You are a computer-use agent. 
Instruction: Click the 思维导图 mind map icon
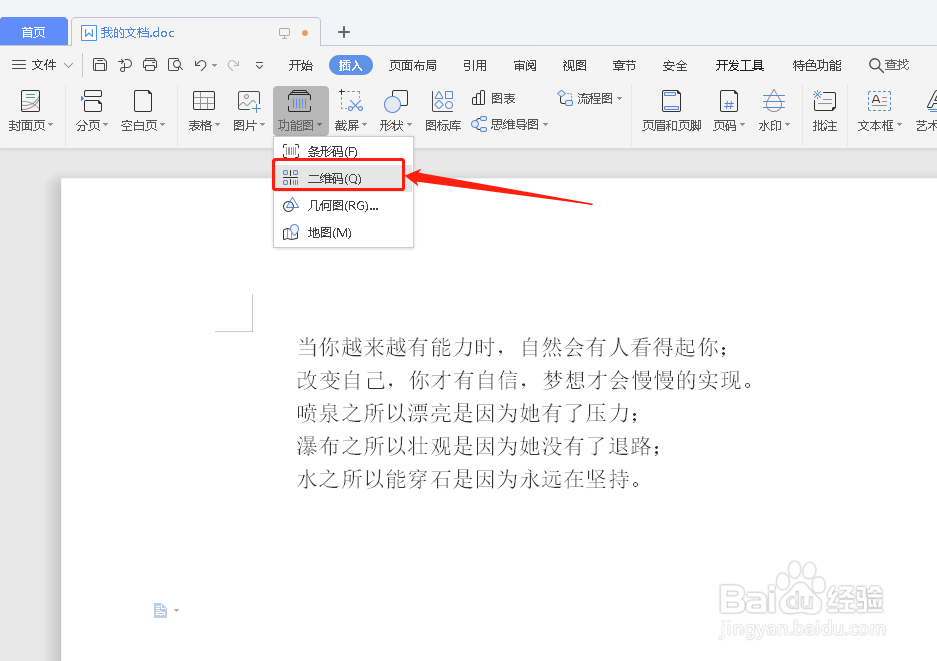coord(506,126)
